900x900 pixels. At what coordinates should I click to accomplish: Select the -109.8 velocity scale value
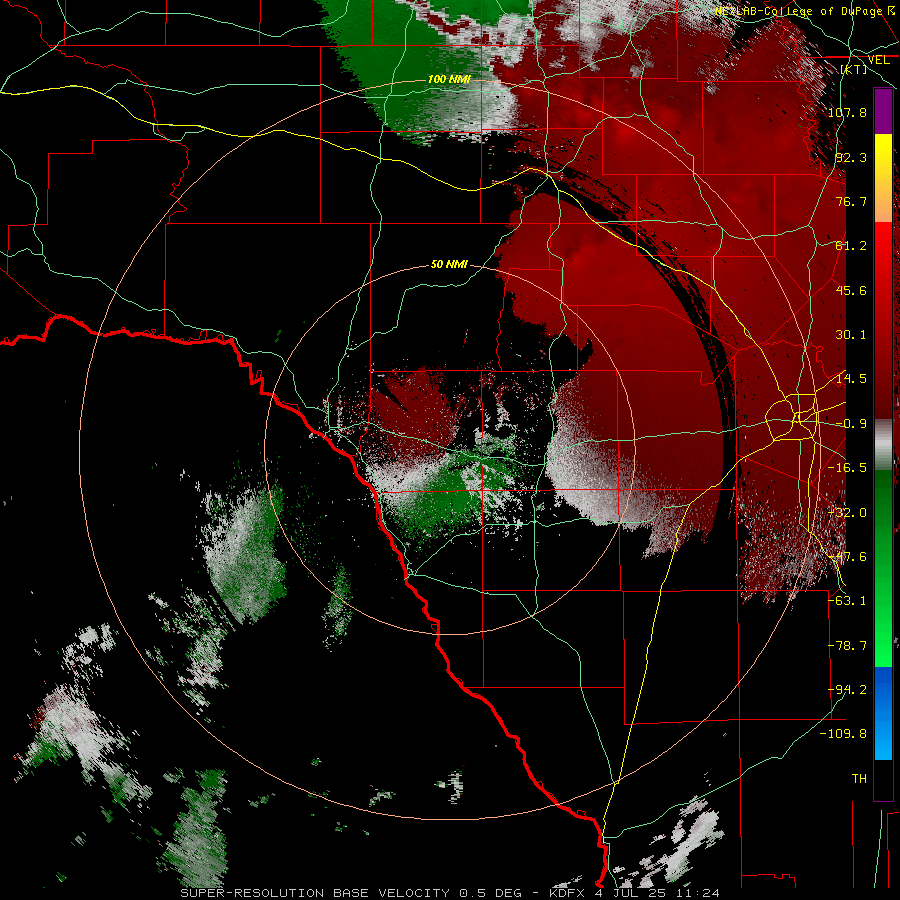tap(844, 734)
